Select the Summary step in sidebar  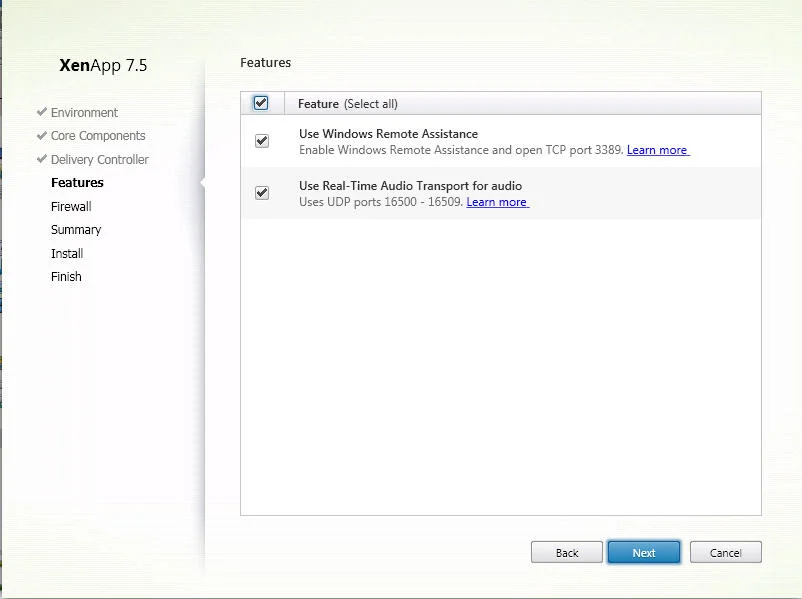click(x=76, y=230)
